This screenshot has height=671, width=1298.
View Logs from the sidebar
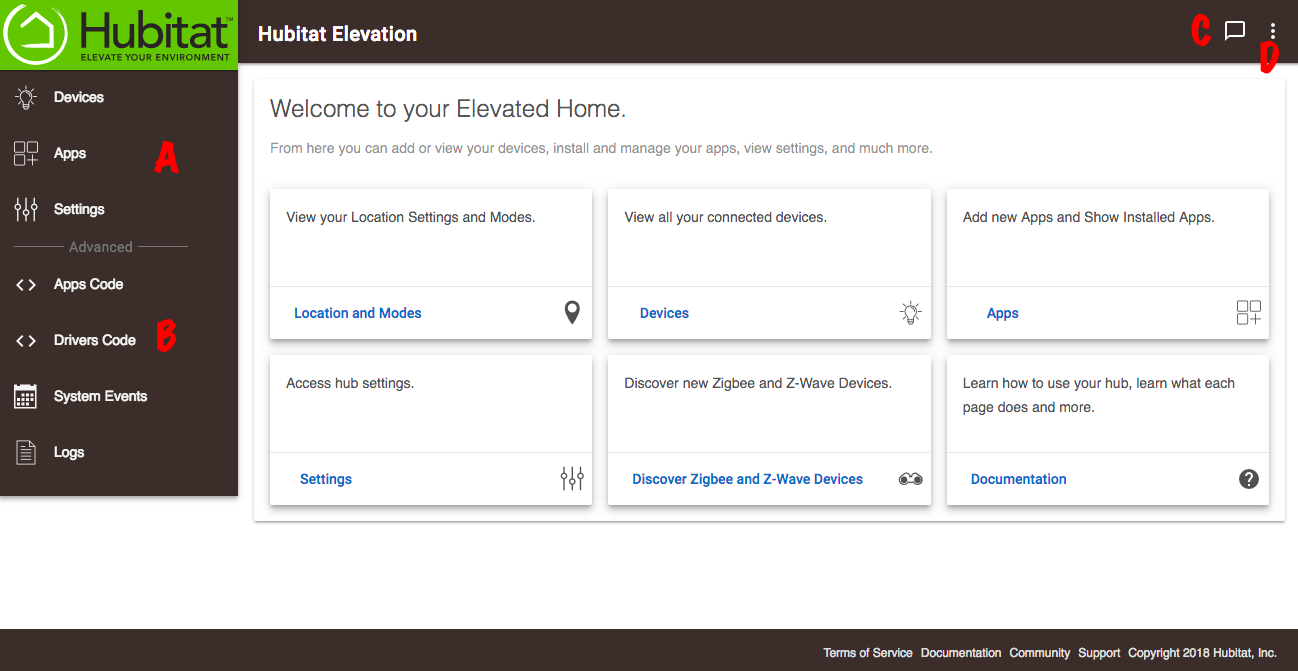click(x=69, y=452)
